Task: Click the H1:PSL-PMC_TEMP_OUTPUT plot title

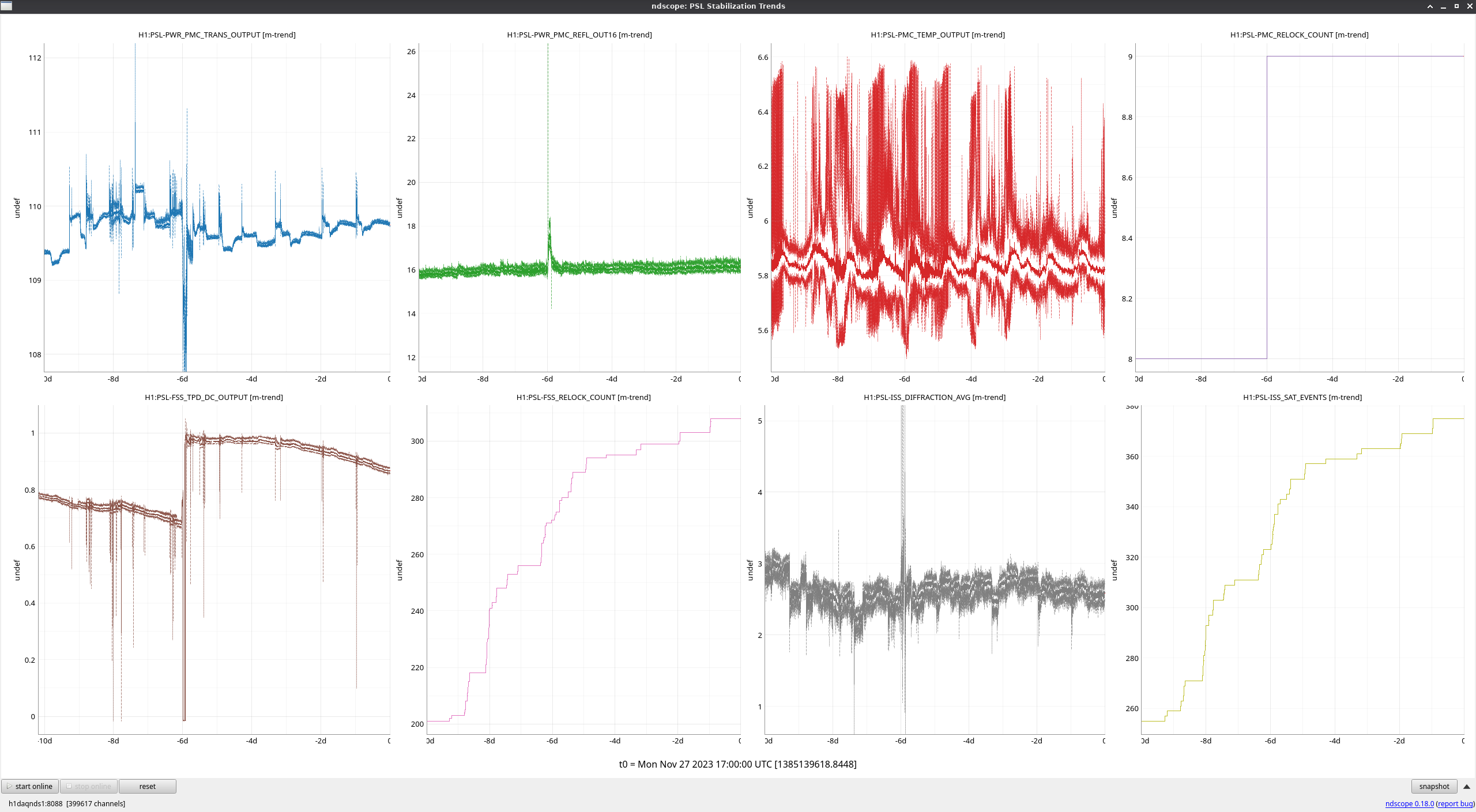Action: [x=937, y=35]
